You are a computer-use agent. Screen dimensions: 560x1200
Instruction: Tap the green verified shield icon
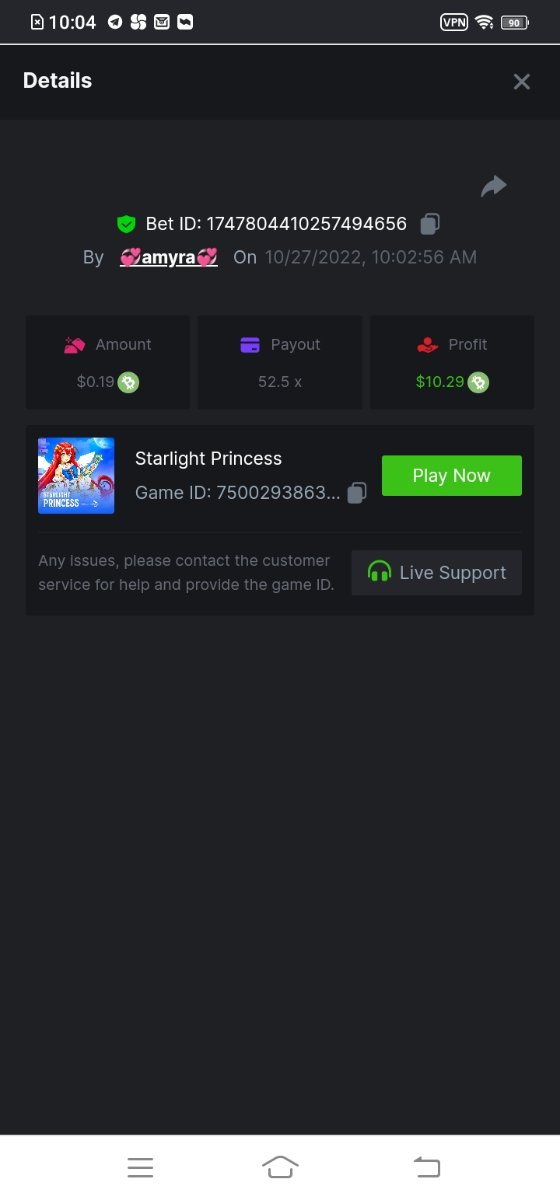pos(126,224)
